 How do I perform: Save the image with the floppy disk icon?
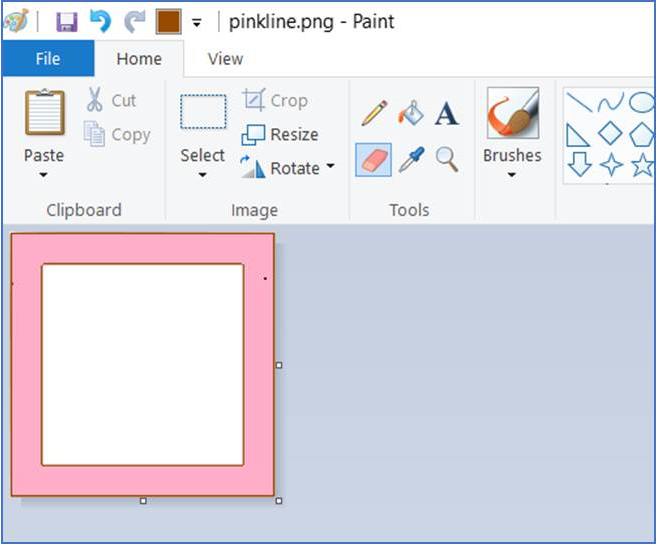coord(67,22)
